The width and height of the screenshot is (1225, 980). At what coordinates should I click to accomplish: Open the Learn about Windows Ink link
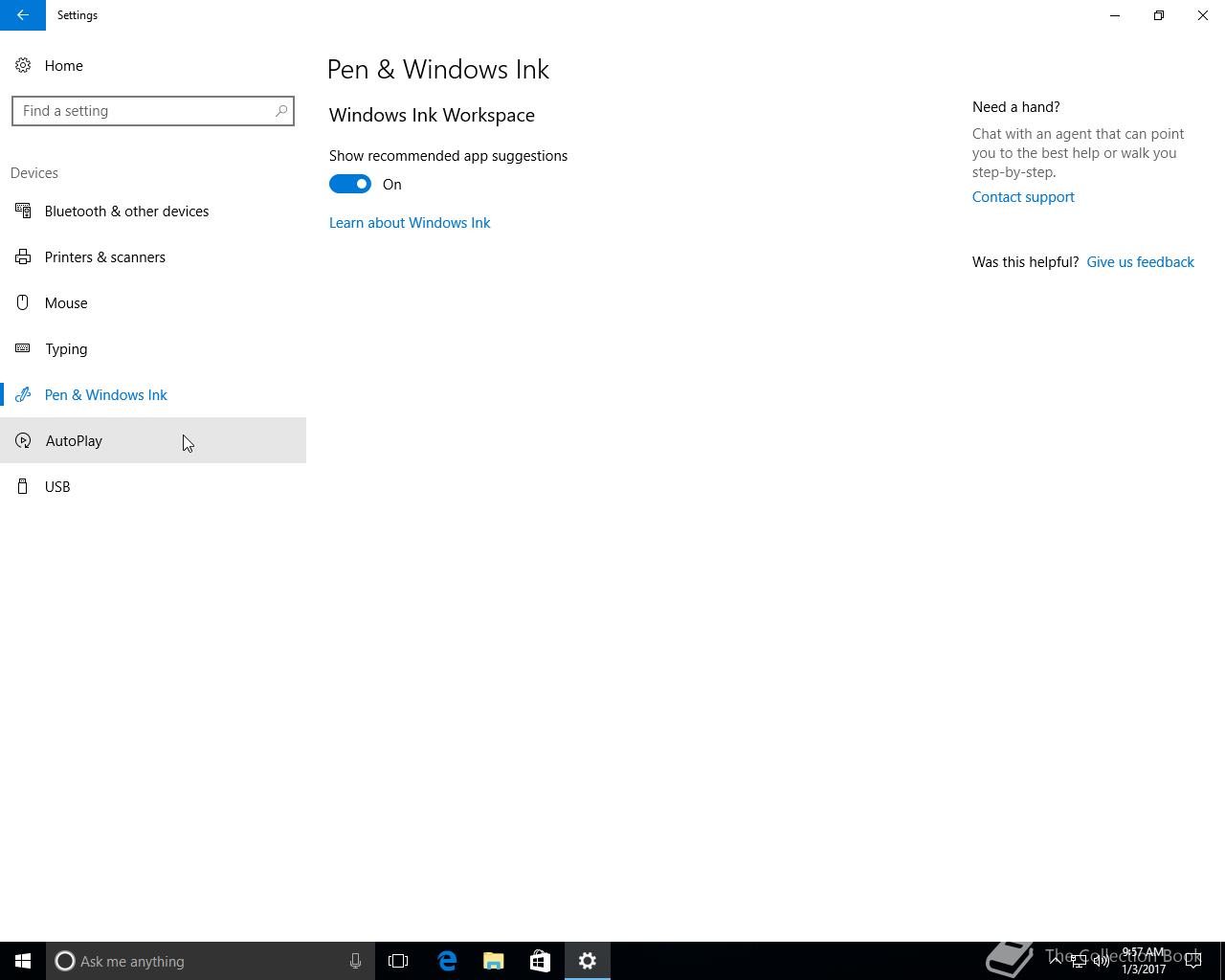[x=410, y=222]
